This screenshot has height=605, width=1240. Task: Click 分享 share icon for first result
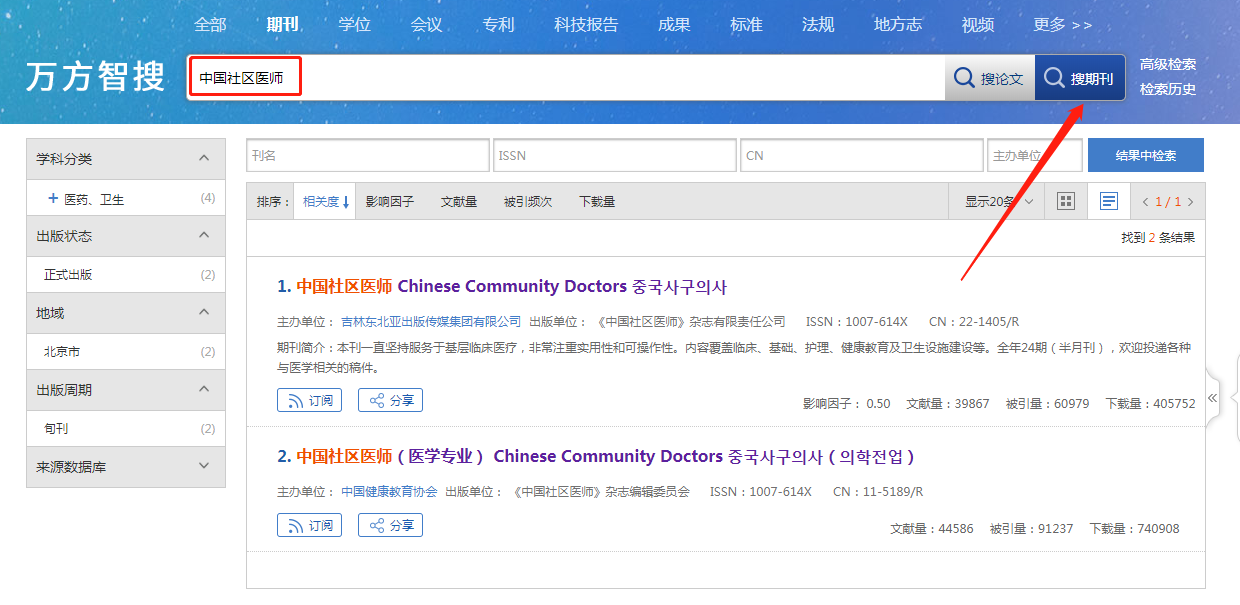point(390,401)
